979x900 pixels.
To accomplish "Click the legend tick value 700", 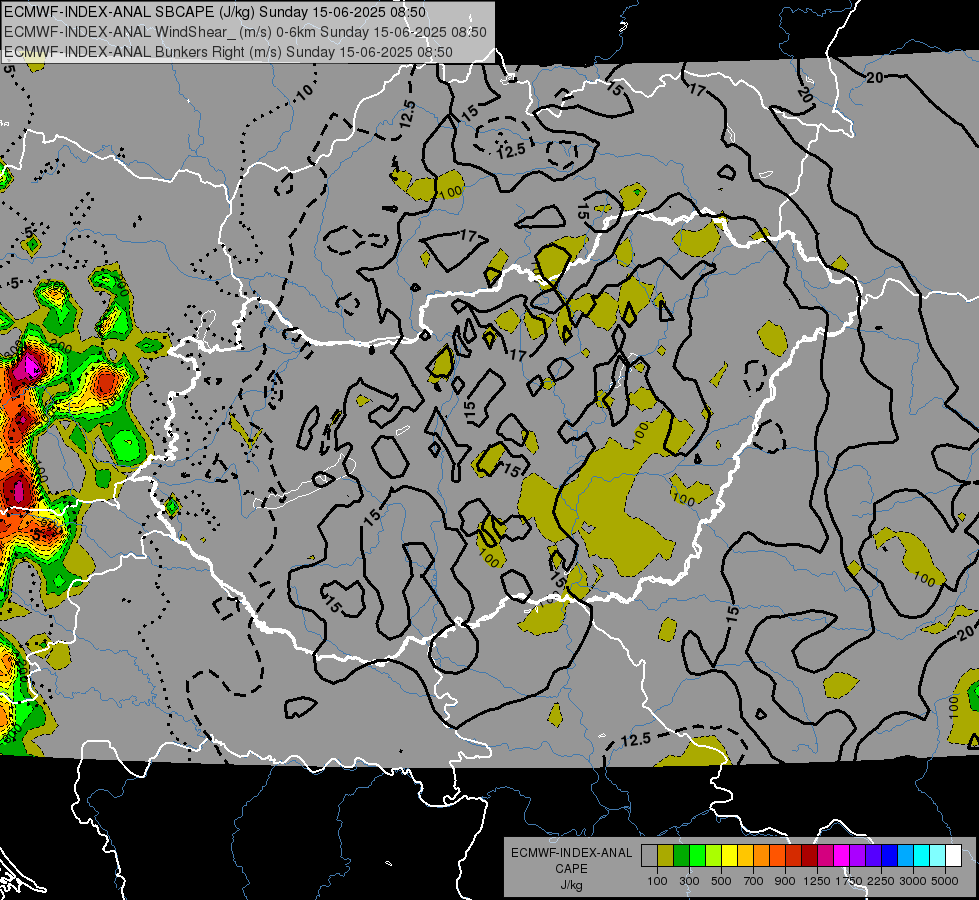I will point(754,881).
